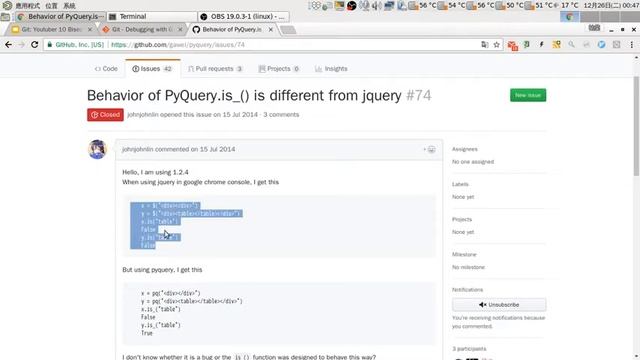Click the green evernote-style extension icon
The height and width of the screenshot is (360, 640).
(x=527, y=44)
